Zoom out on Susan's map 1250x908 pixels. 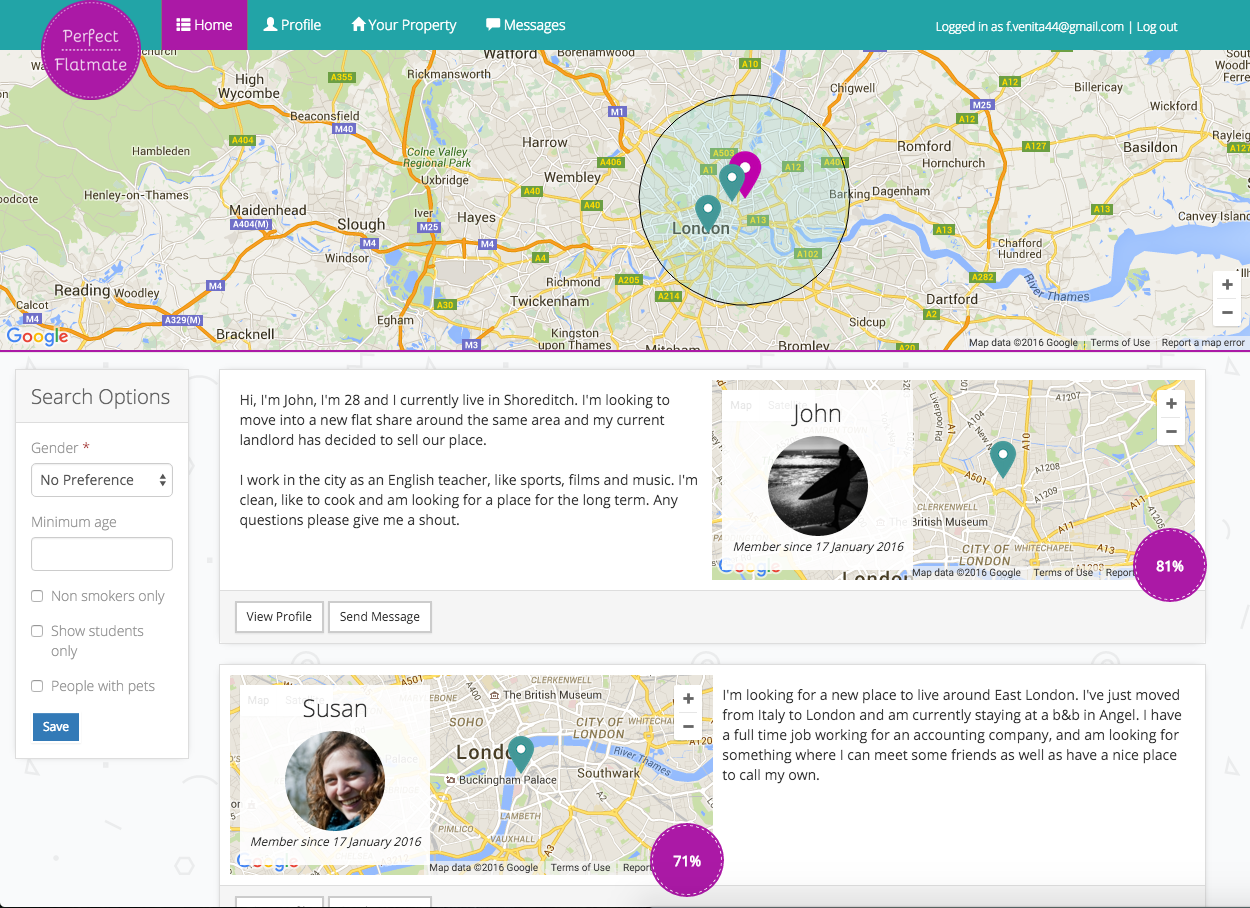coord(688,727)
